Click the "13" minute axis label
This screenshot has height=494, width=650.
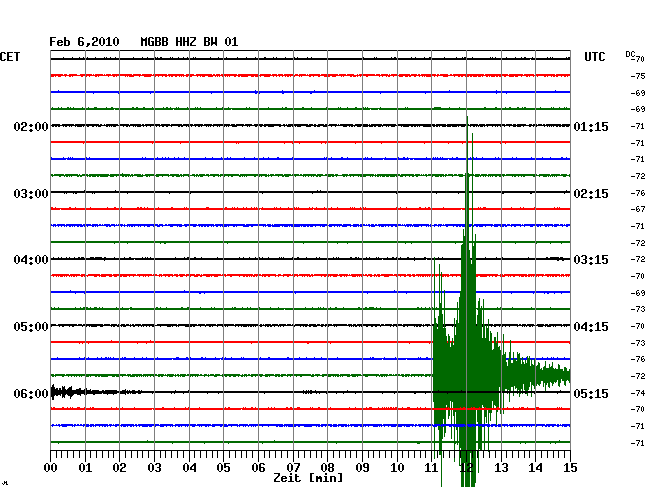coord(501,467)
